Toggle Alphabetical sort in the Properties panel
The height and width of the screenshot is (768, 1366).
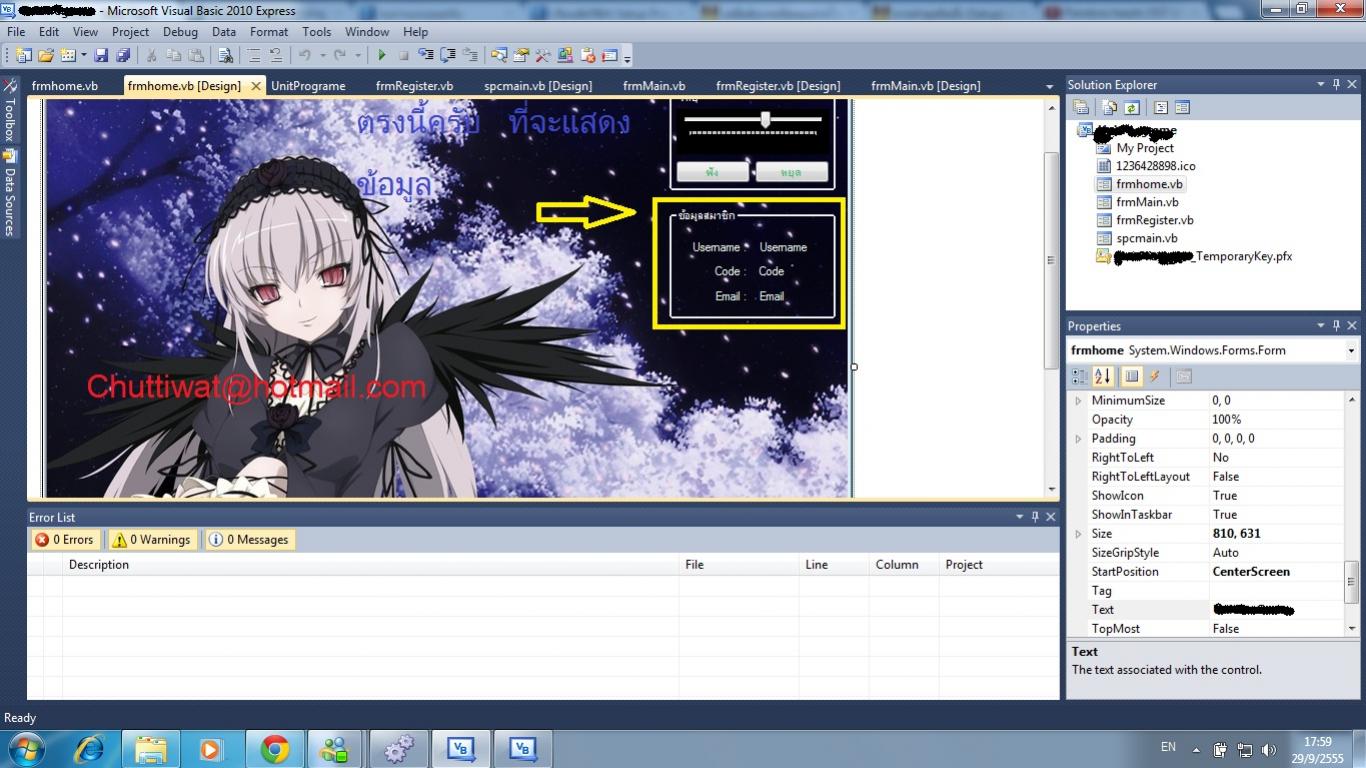1103,376
